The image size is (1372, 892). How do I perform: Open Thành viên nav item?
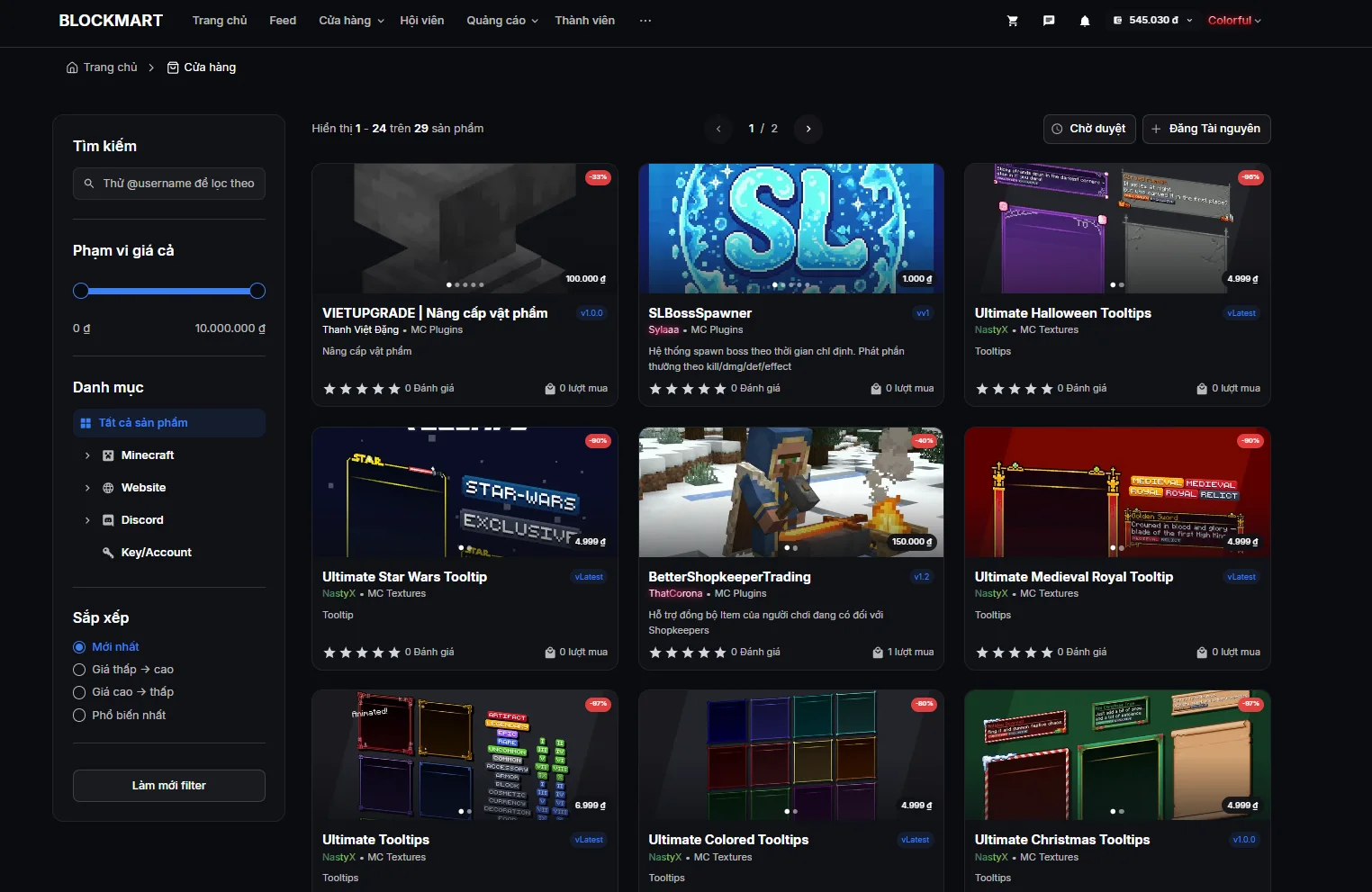tap(585, 21)
